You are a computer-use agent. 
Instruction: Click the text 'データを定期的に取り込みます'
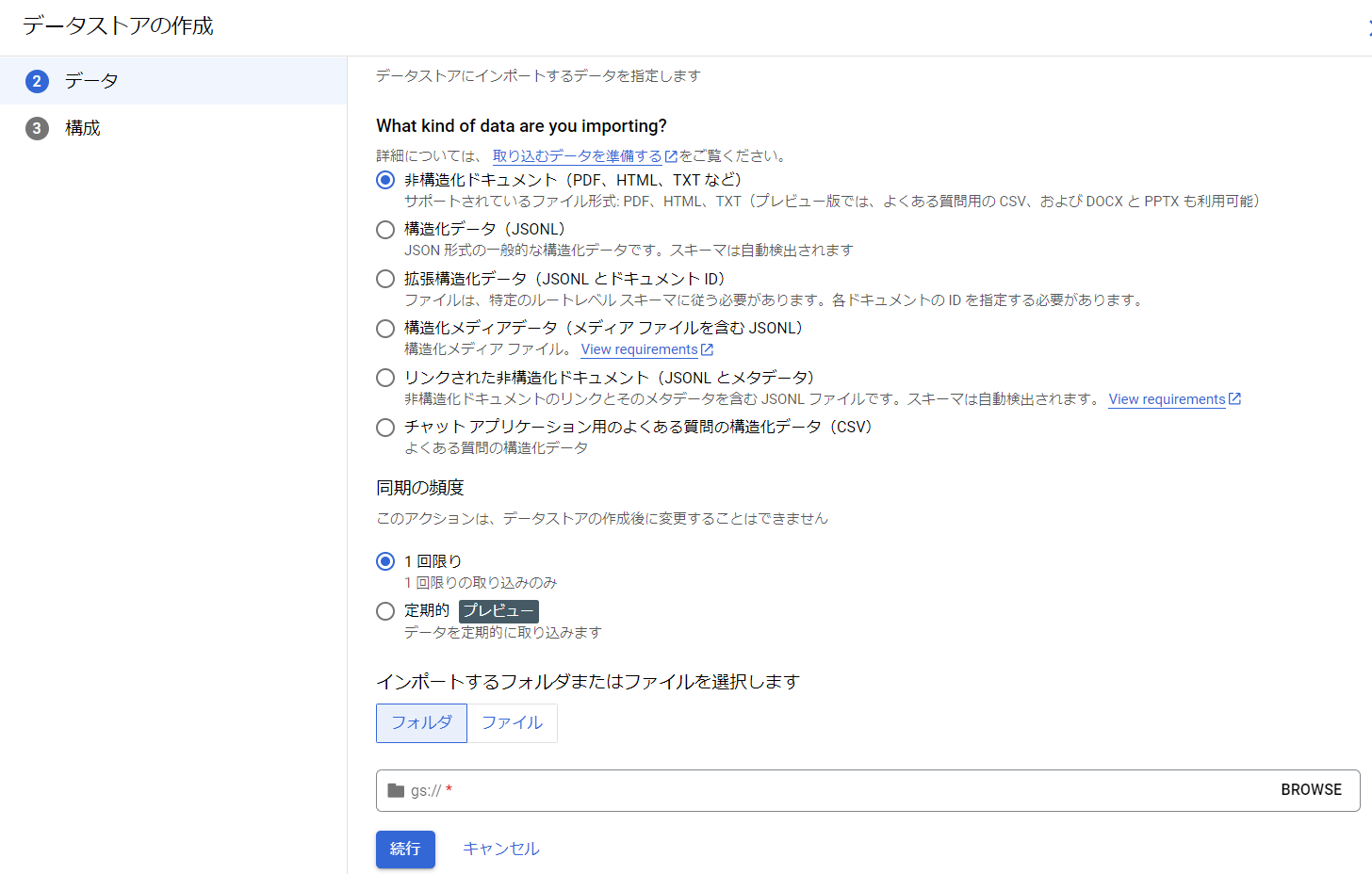(503, 633)
